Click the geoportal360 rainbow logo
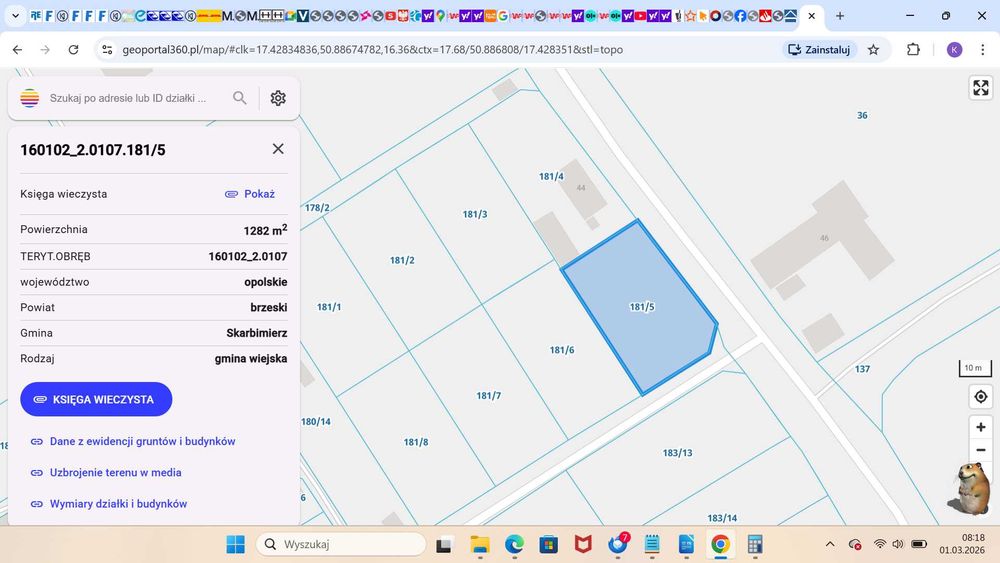1000x563 pixels. pos(29,98)
